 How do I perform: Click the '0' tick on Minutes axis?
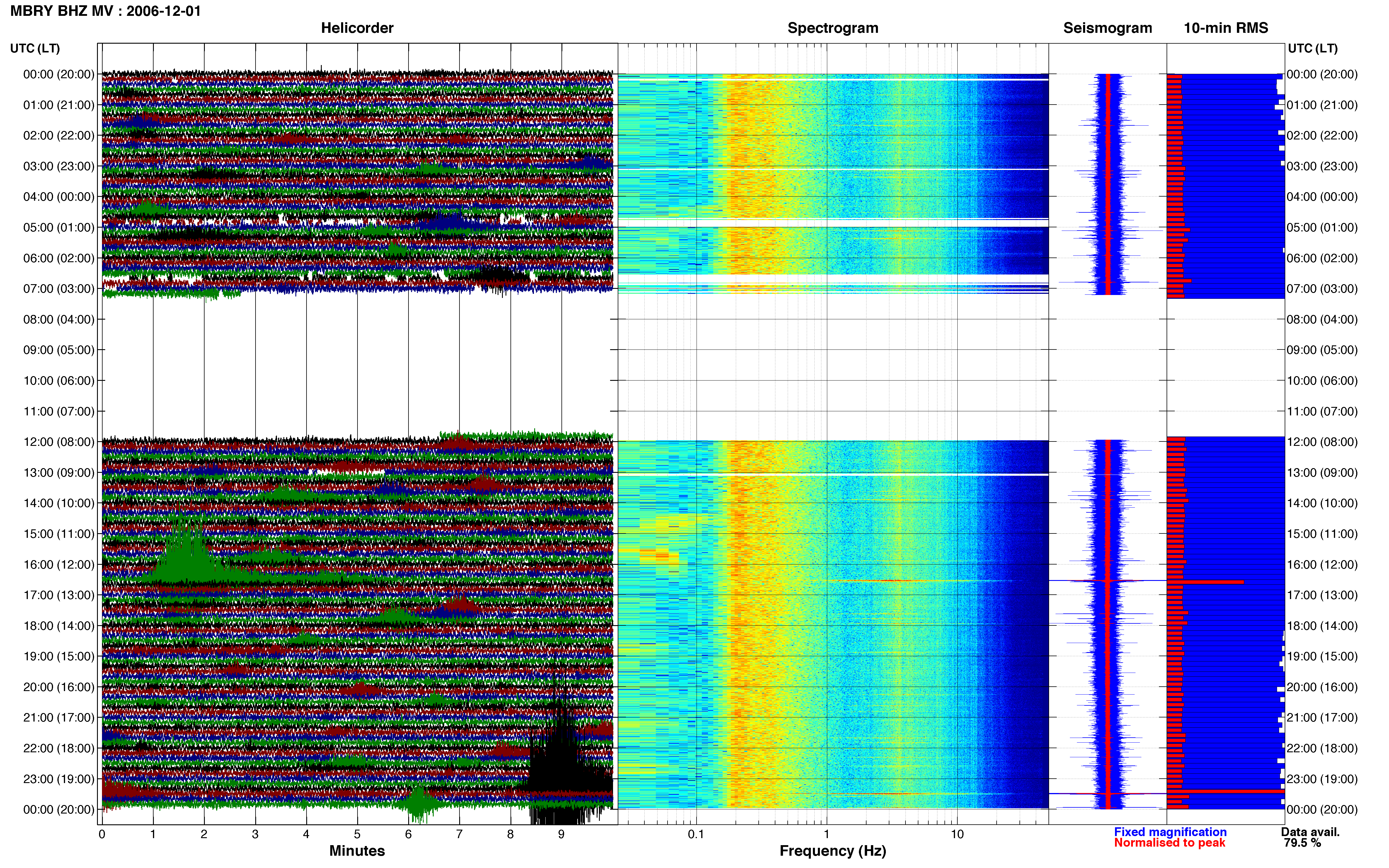point(102,834)
